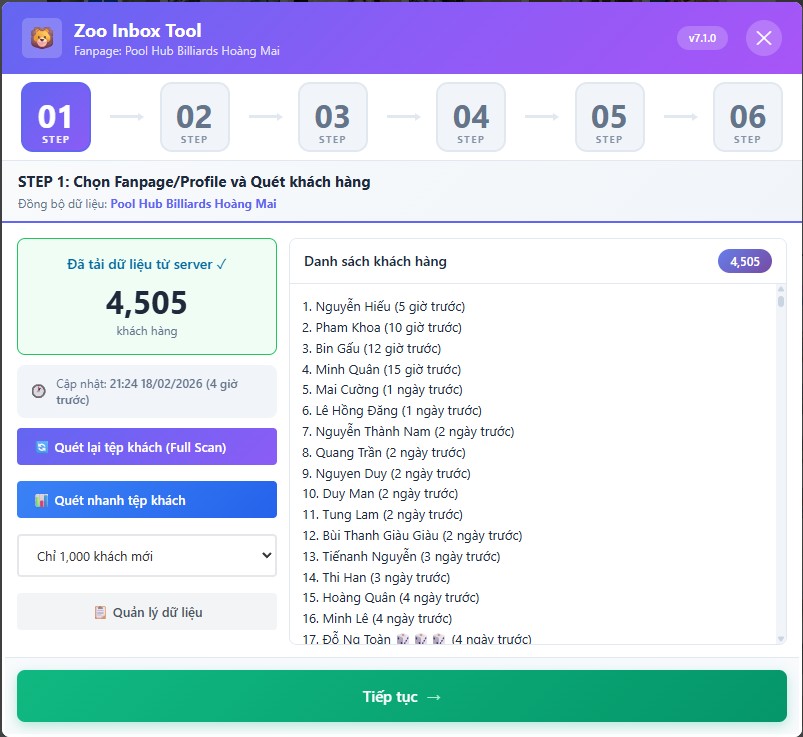Click the v7.1.0 version badge
803x737 pixels.
click(702, 38)
